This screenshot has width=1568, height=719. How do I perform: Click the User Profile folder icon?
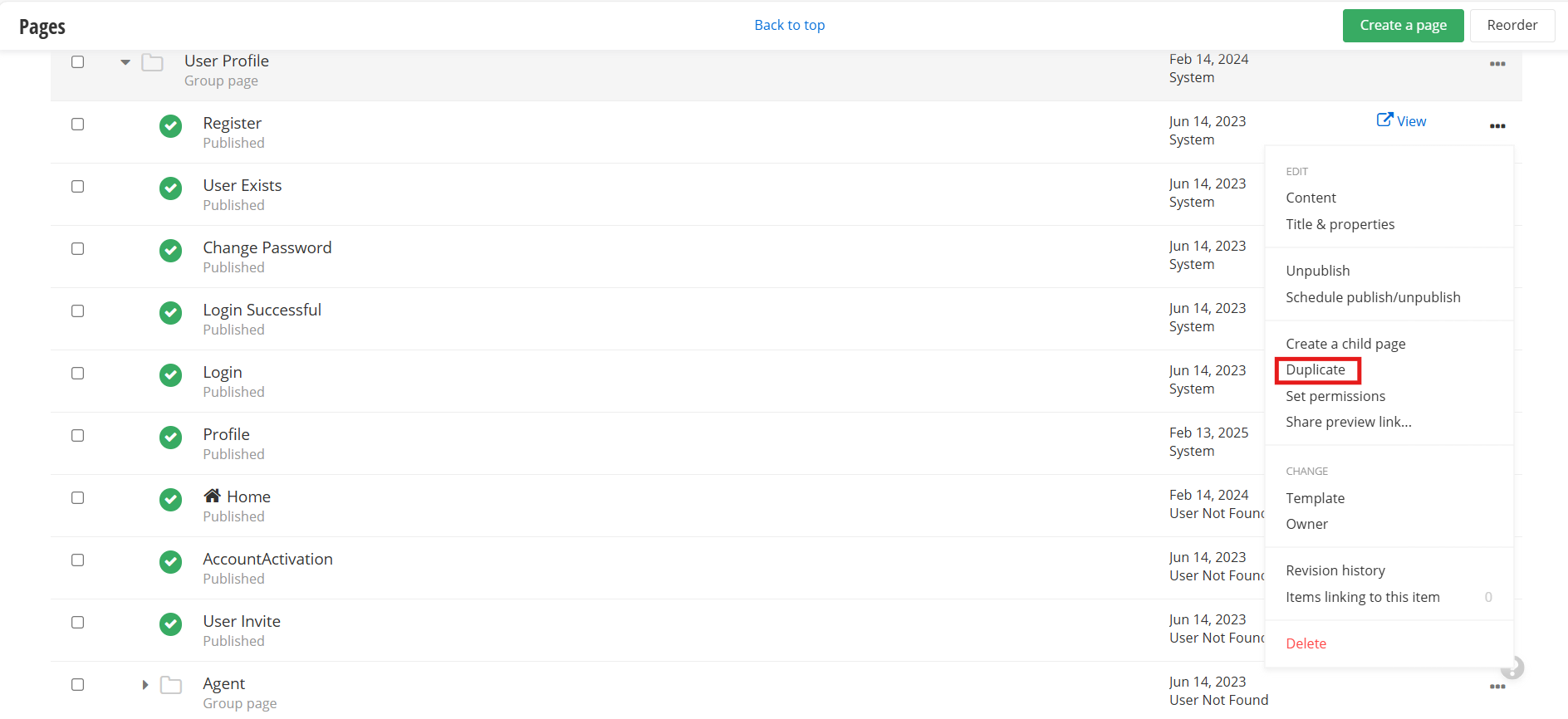(152, 62)
